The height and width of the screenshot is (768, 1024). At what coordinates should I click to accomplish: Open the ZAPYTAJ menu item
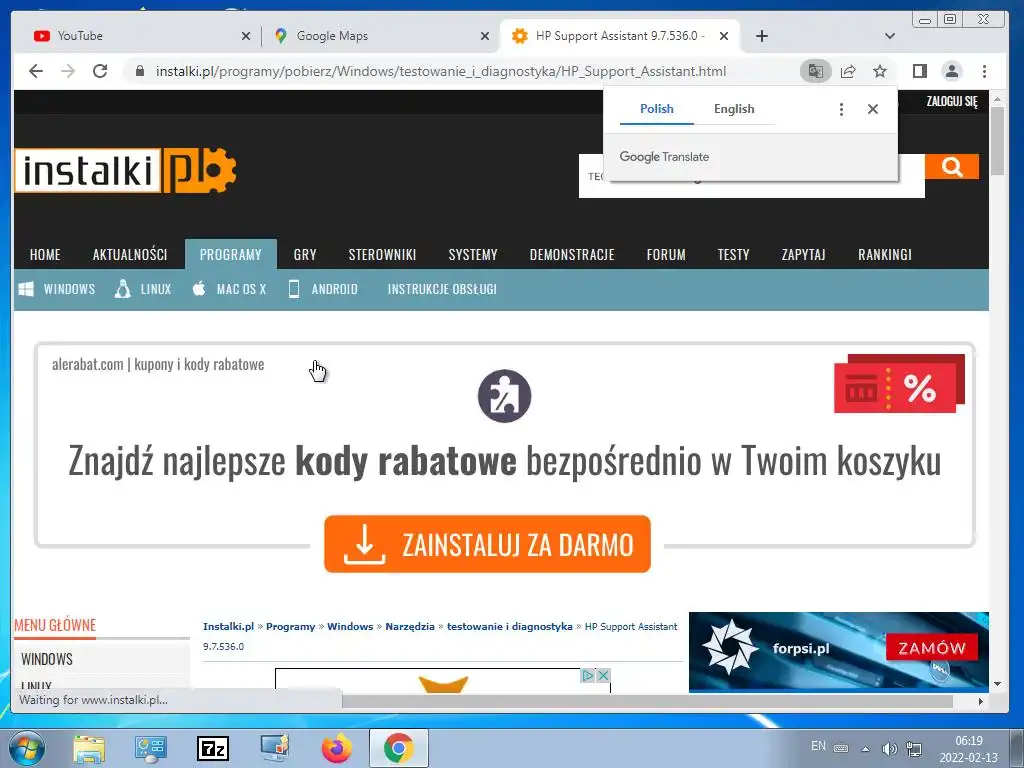(x=803, y=255)
